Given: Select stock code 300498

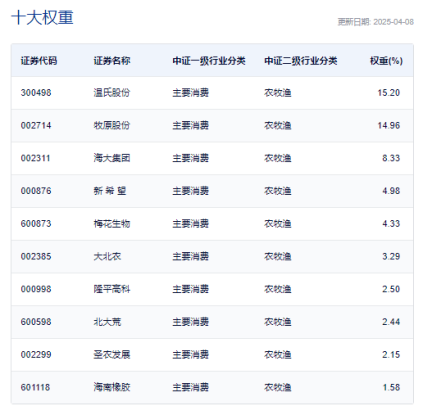Looking at the screenshot, I should point(36,93).
